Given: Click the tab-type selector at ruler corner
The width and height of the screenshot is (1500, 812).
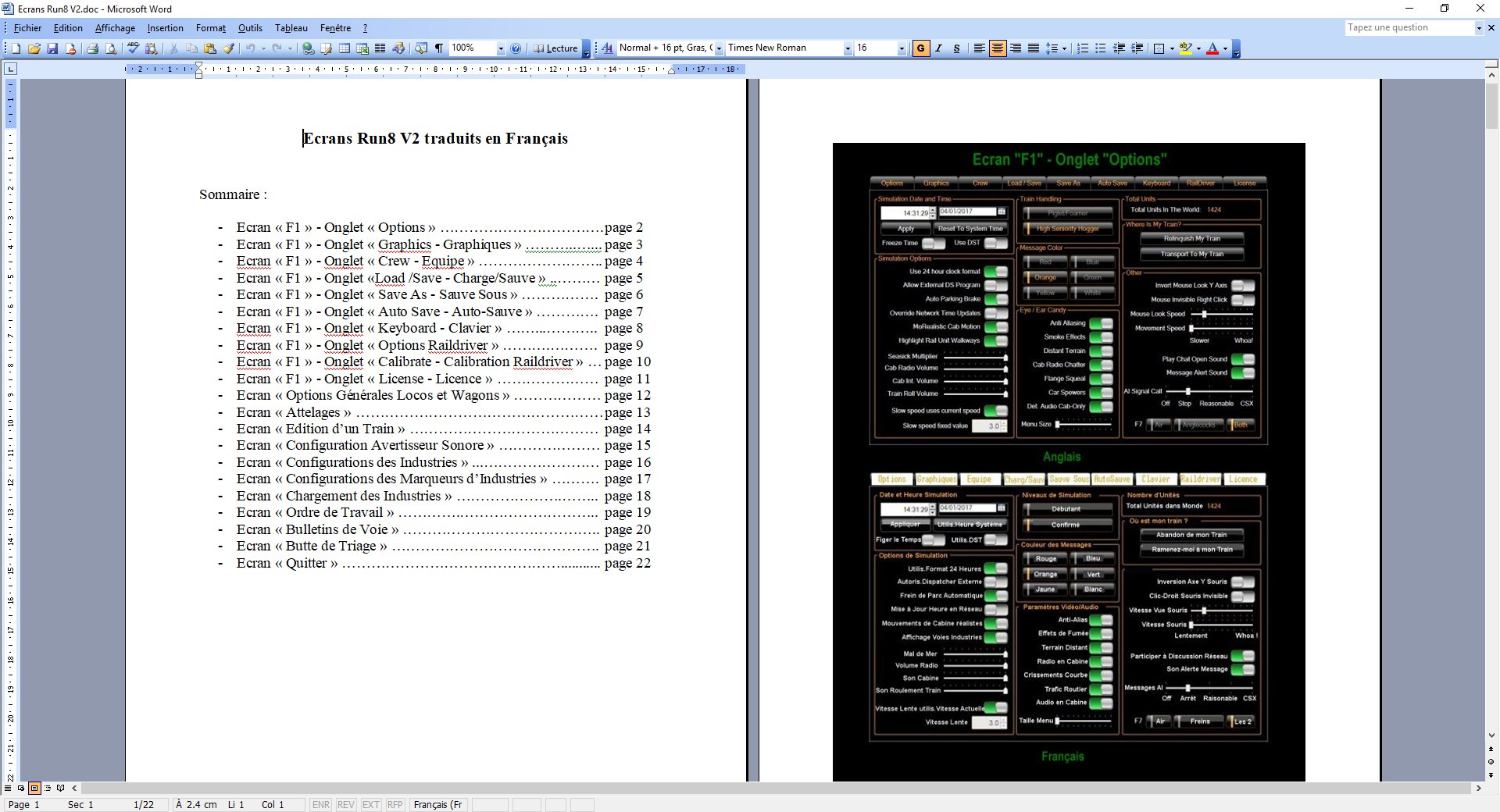Looking at the screenshot, I should [10, 69].
